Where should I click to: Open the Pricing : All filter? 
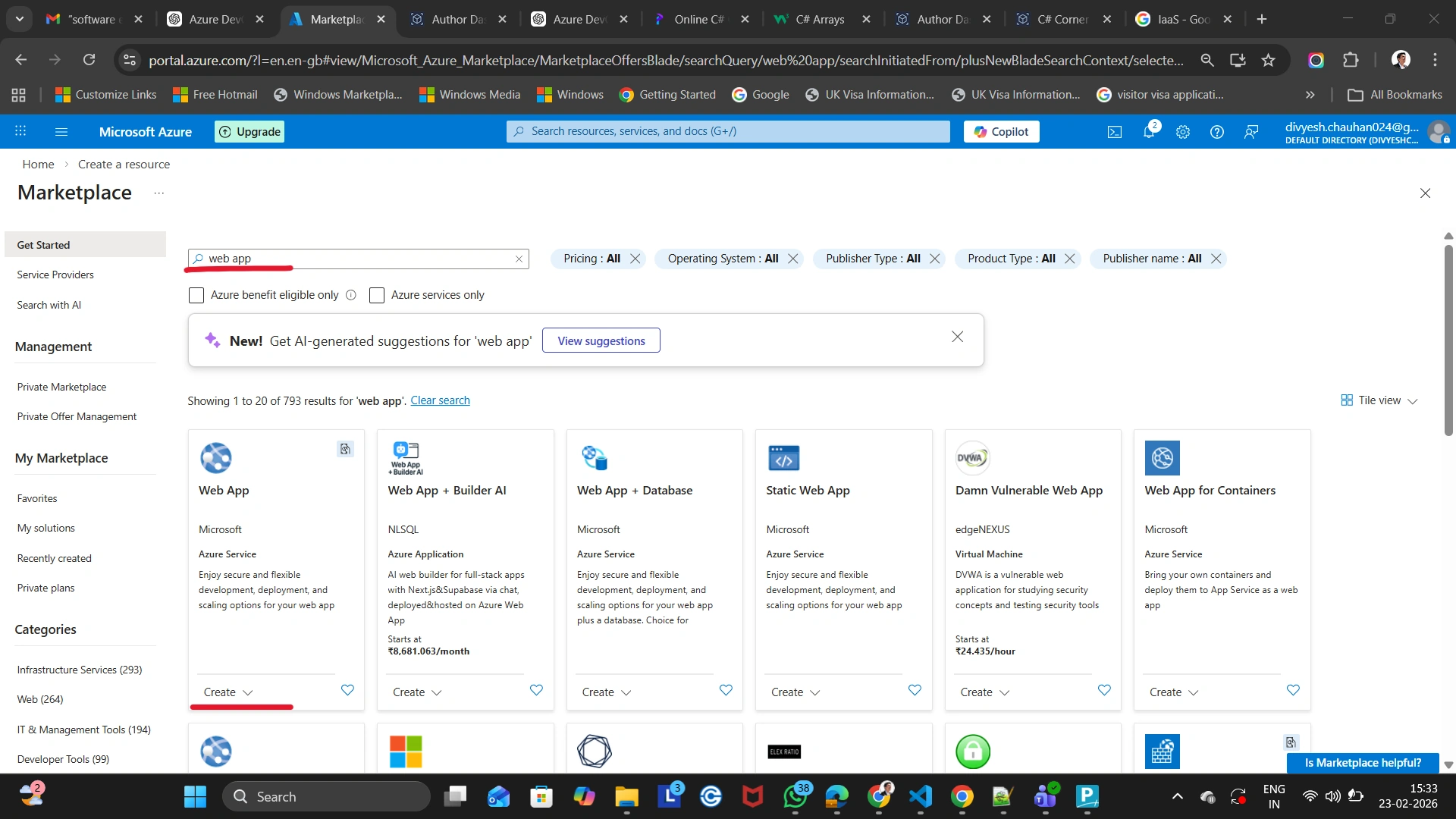pyautogui.click(x=591, y=259)
